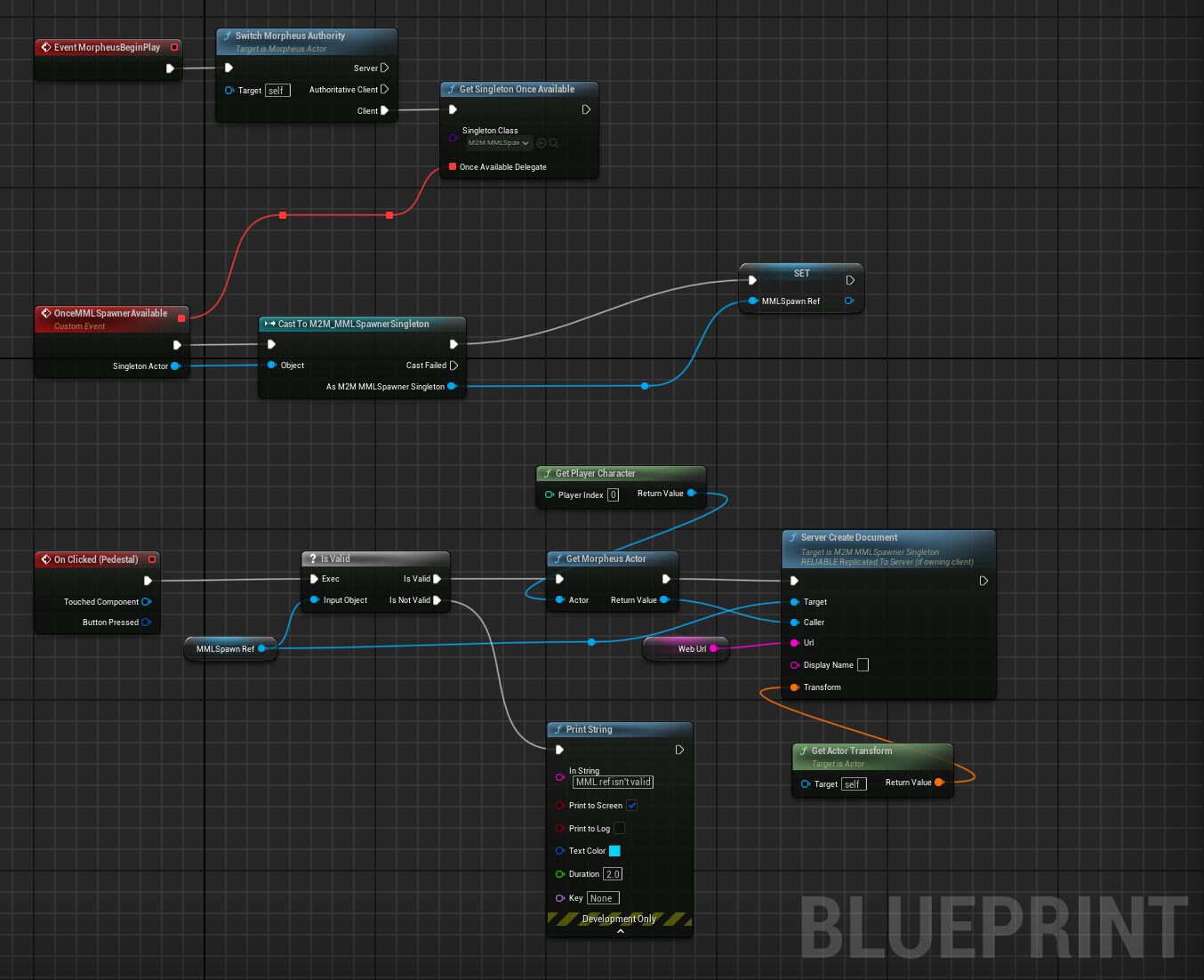The image size is (1204, 980).
Task: Click the Display Name input box
Action: (x=863, y=665)
